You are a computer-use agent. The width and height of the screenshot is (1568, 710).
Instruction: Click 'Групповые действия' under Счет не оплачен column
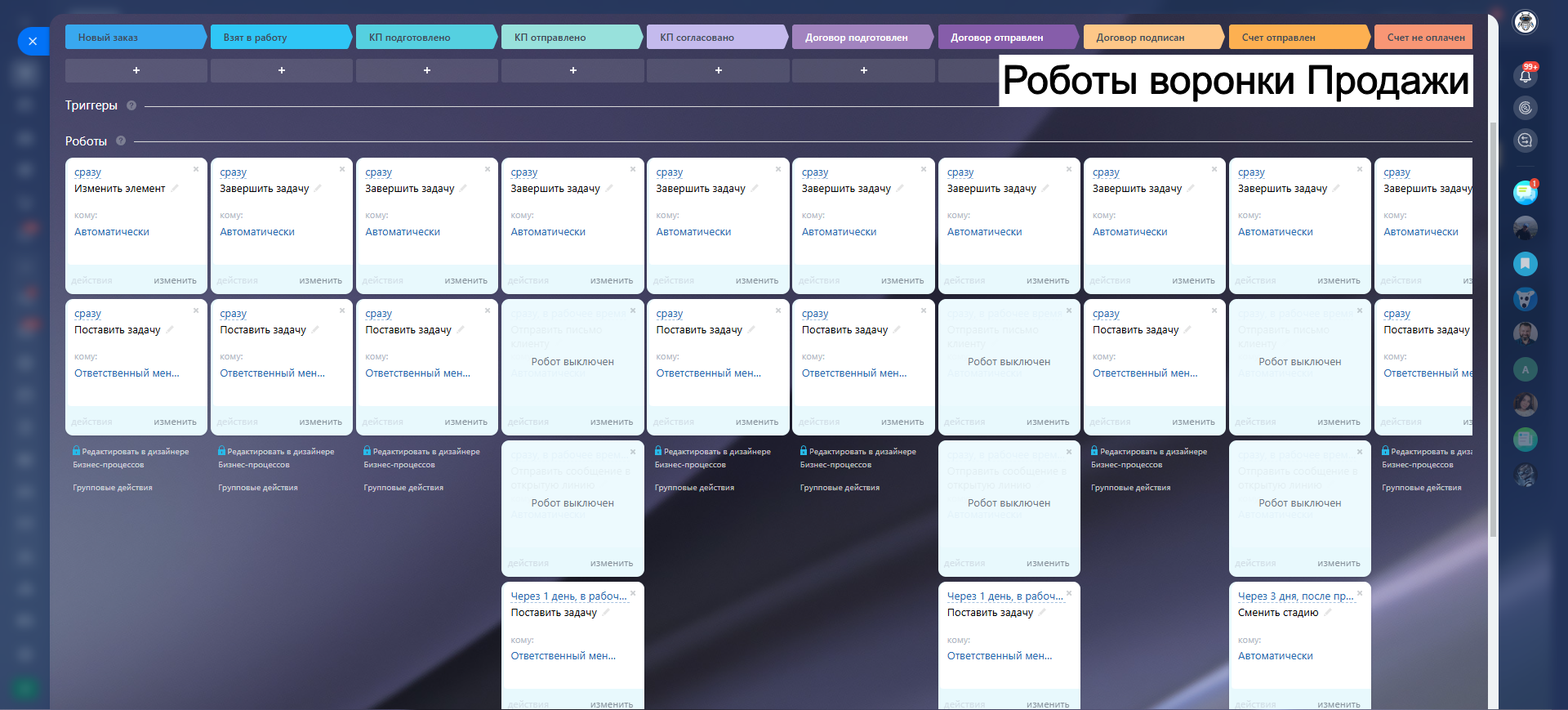click(1422, 488)
